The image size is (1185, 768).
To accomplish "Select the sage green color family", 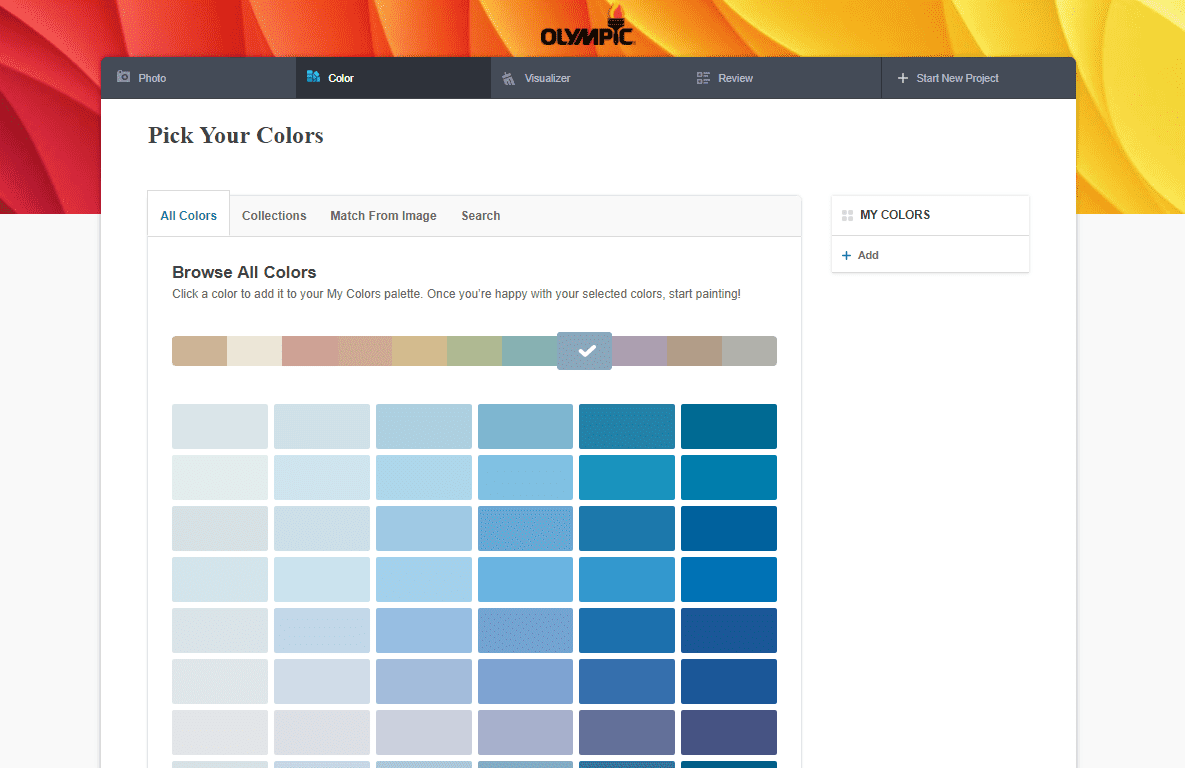I will (x=475, y=351).
